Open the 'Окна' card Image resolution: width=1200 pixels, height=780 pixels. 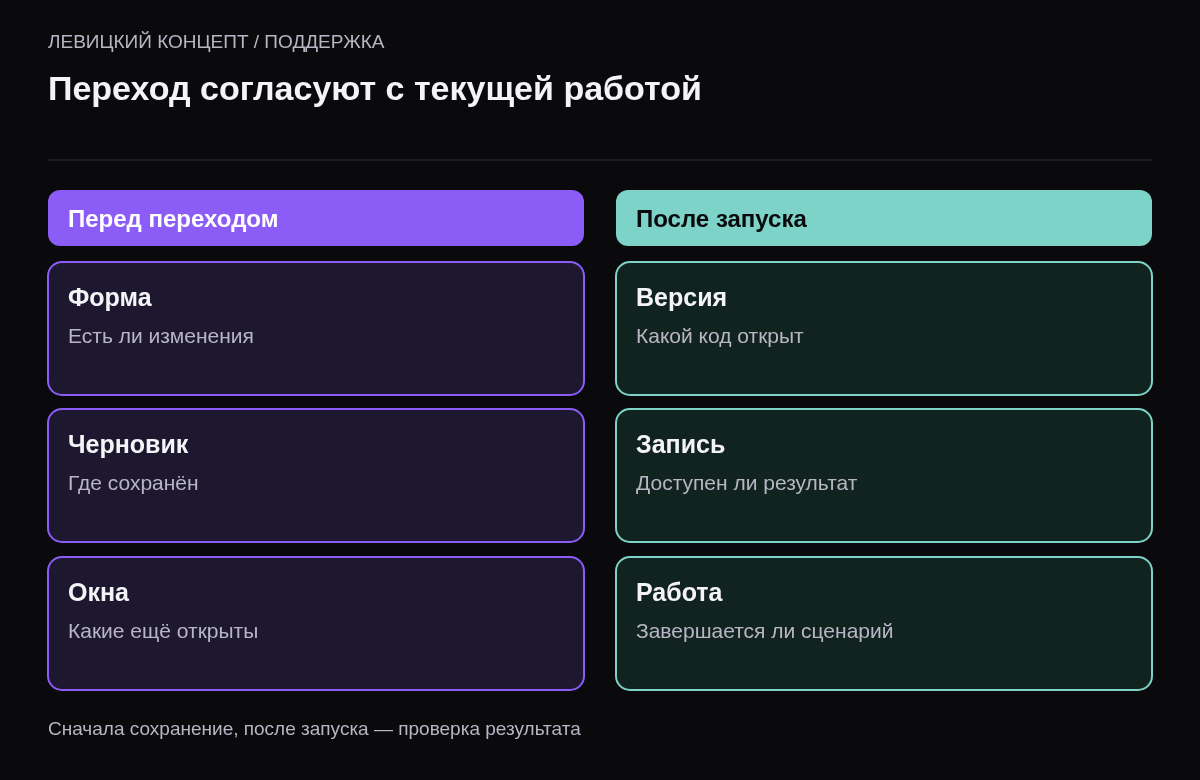click(x=316, y=624)
